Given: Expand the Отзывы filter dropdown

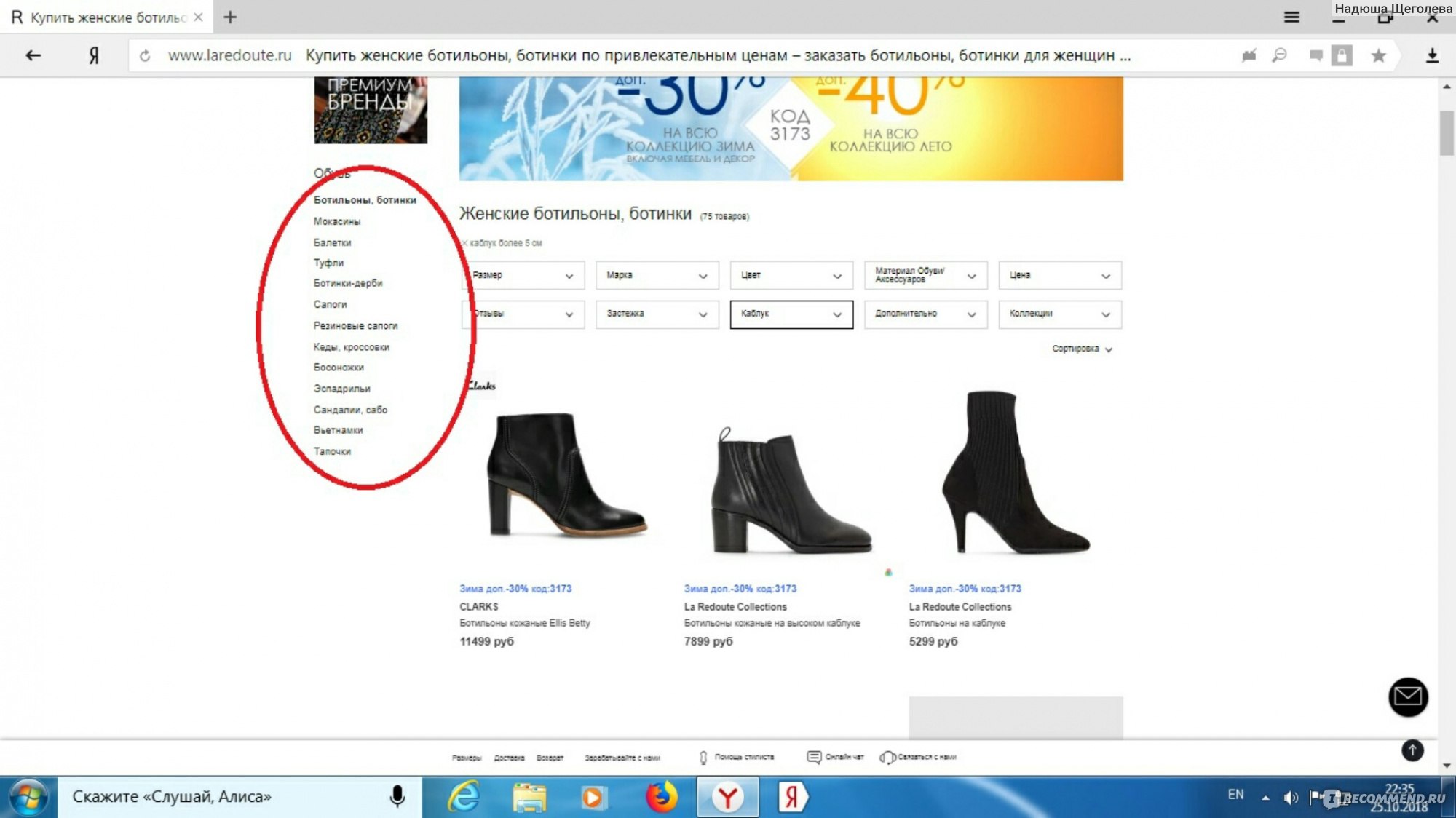Looking at the screenshot, I should pos(523,314).
